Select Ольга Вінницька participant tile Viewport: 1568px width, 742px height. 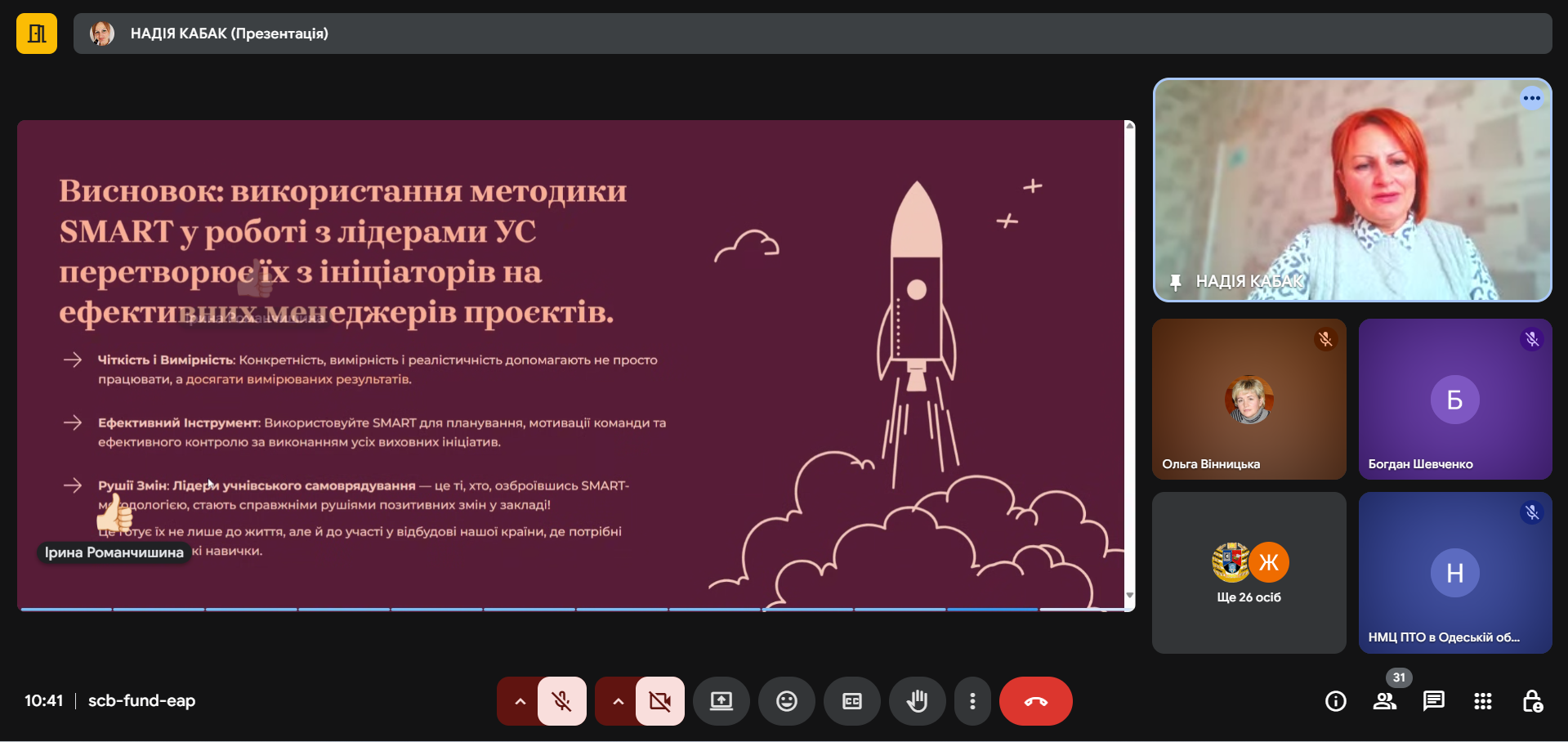tap(1249, 399)
